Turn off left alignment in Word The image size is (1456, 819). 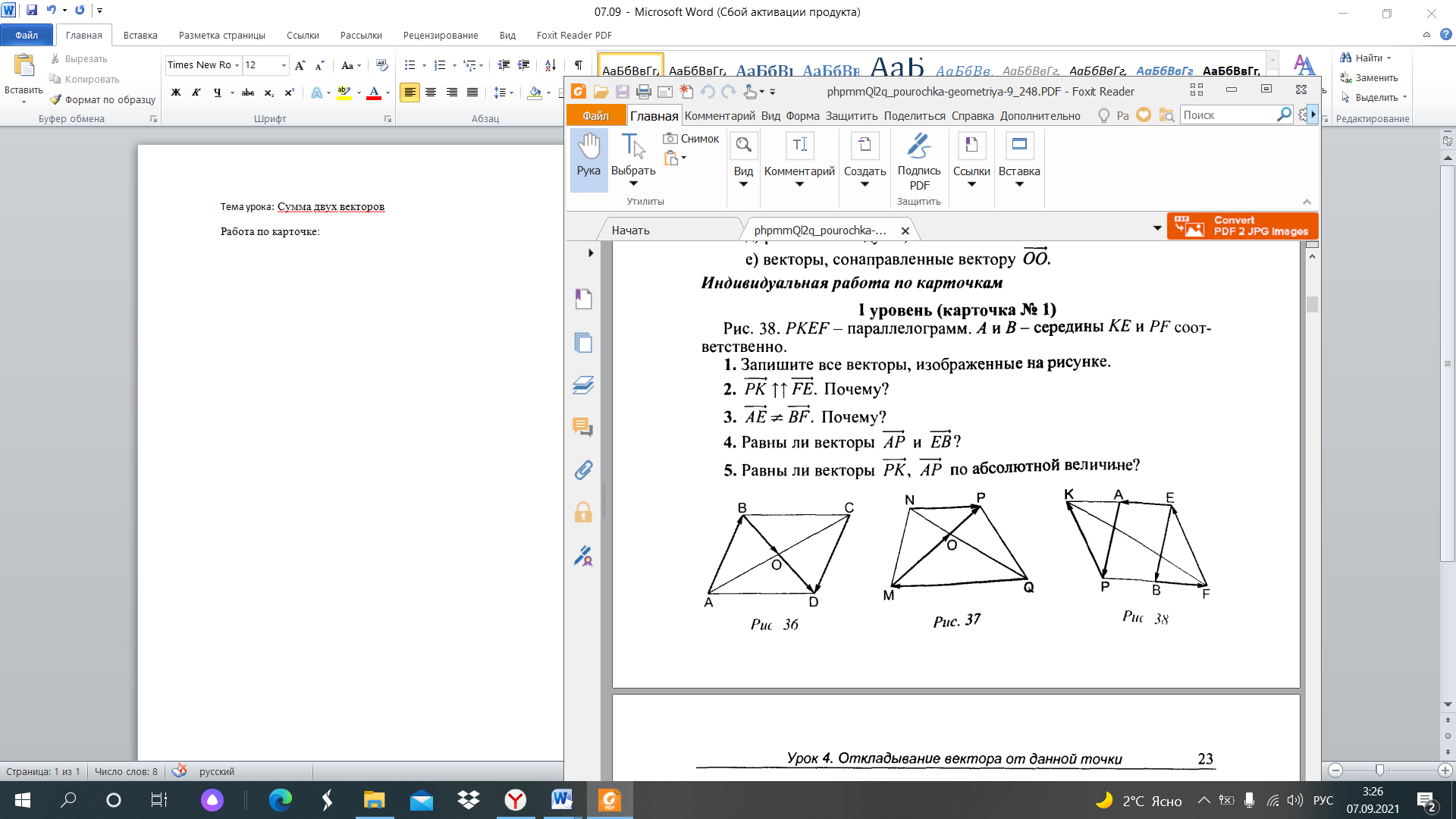click(x=409, y=93)
